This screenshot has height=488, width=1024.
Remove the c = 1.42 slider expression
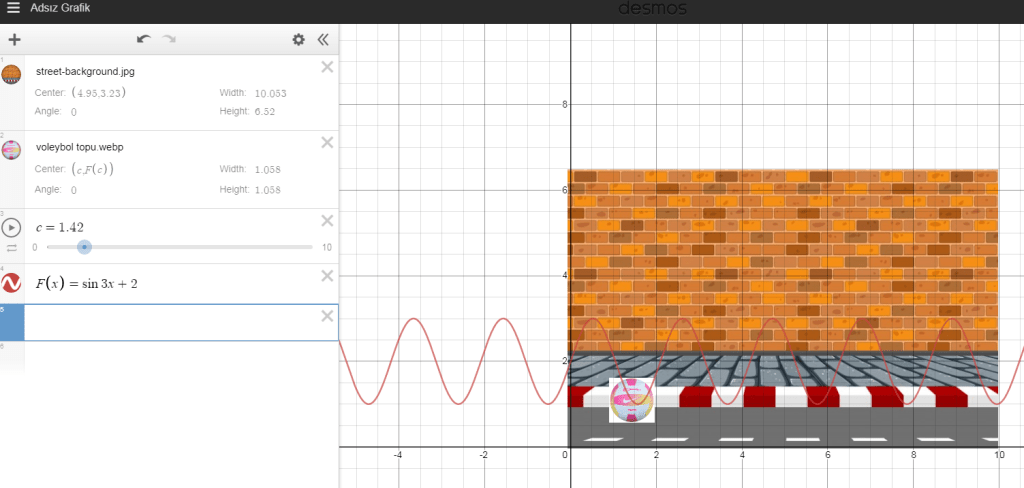click(x=326, y=220)
